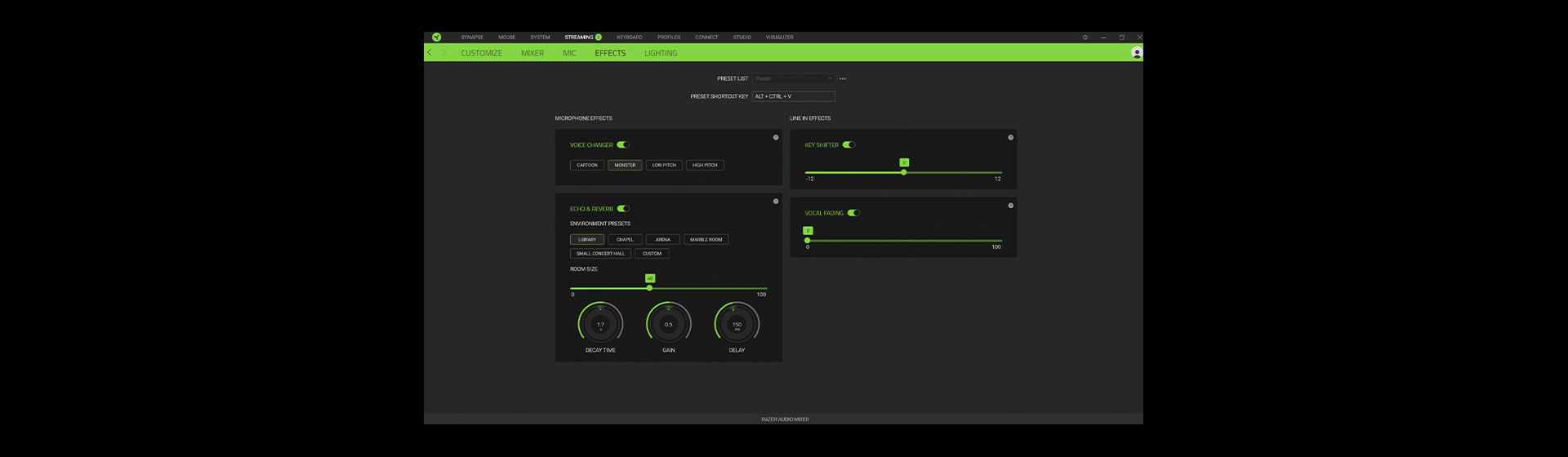This screenshot has height=457, width=1568.
Task: Click the Preset Shortcut Key field
Action: (793, 96)
